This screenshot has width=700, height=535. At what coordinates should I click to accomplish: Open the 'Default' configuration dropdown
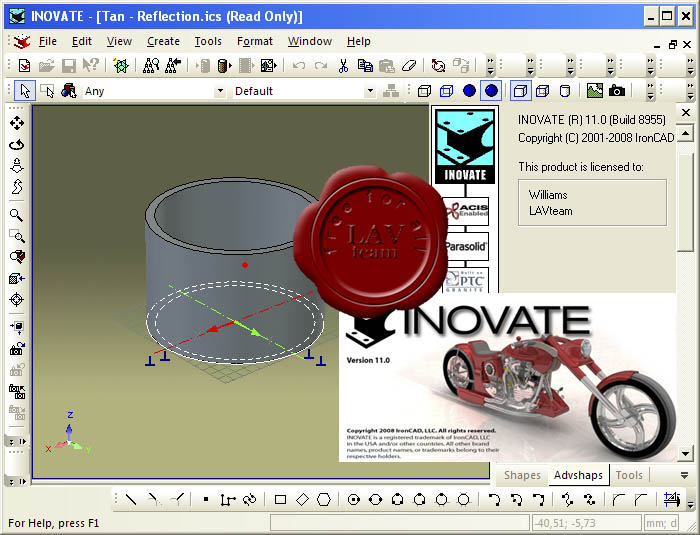coord(370,91)
